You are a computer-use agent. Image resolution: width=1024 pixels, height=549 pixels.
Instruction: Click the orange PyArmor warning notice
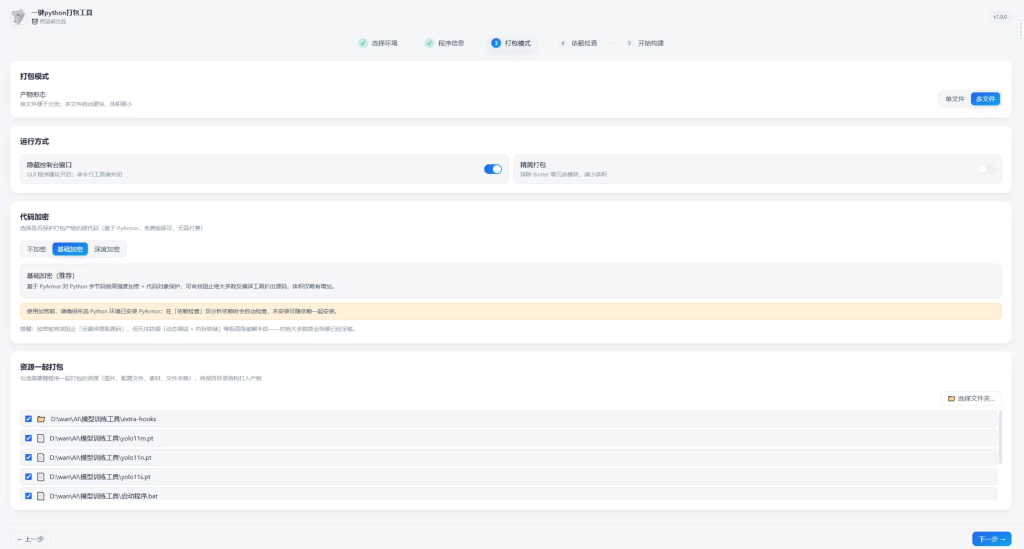click(x=511, y=311)
